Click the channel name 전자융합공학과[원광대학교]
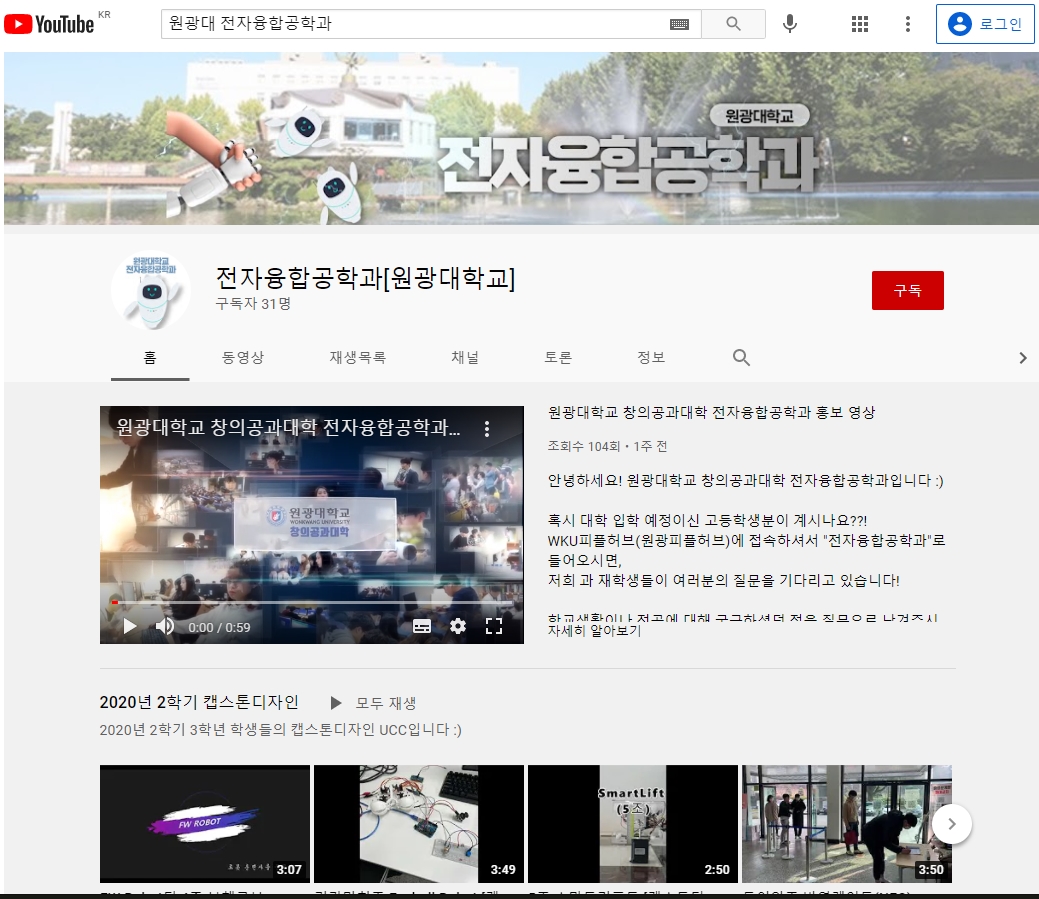Viewport: 1039px width, 899px height. coord(366,278)
